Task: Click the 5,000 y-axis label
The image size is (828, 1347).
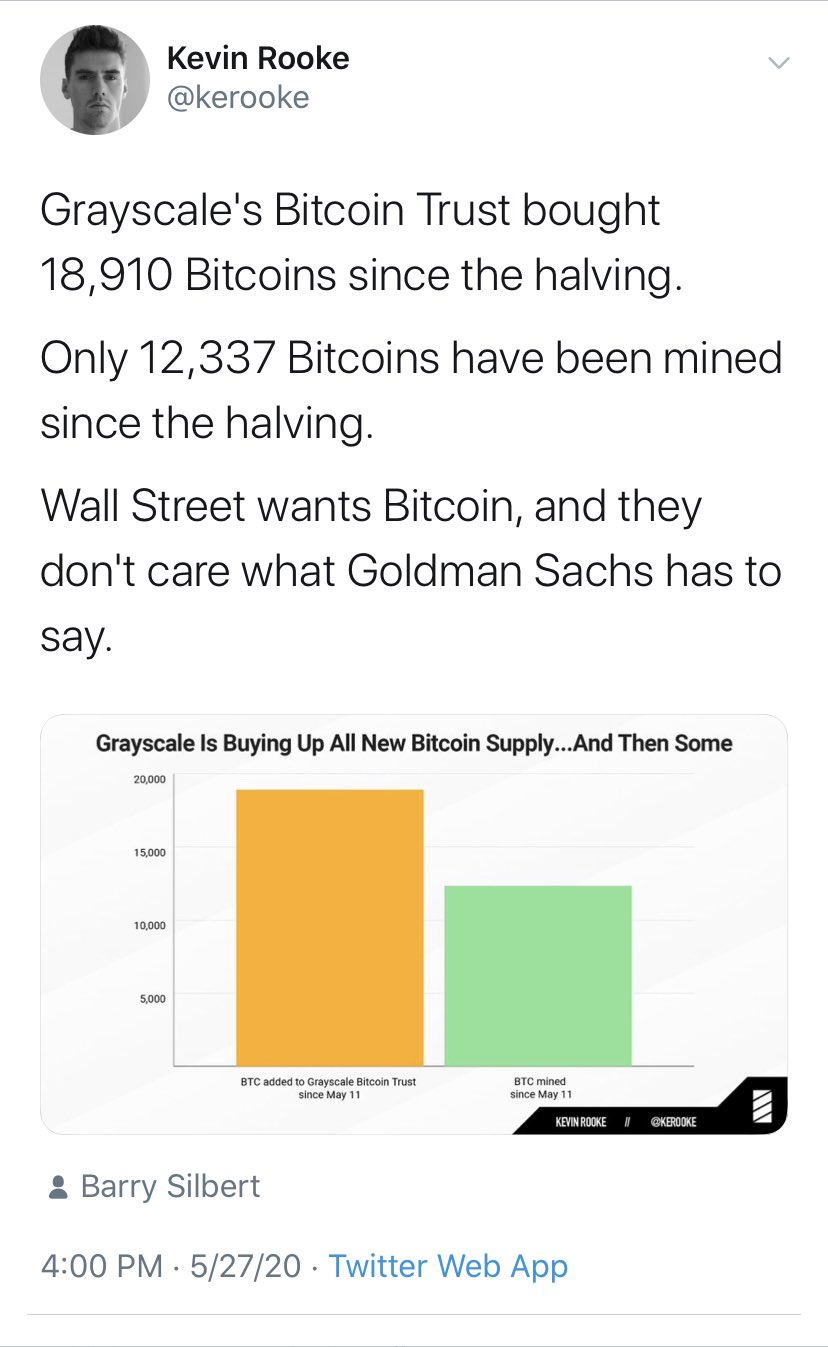Action: pos(152,997)
